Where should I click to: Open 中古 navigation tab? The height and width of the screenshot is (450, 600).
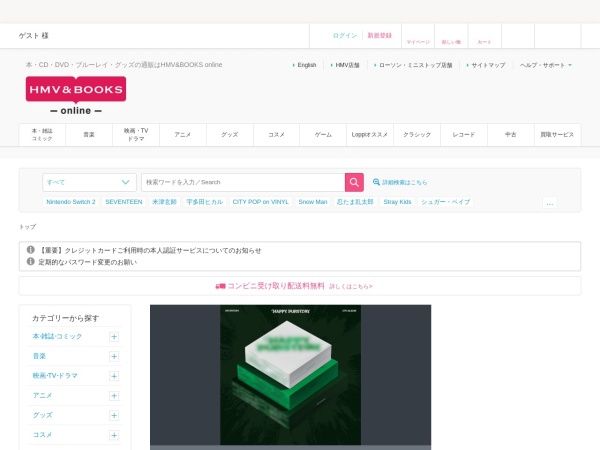point(510,135)
